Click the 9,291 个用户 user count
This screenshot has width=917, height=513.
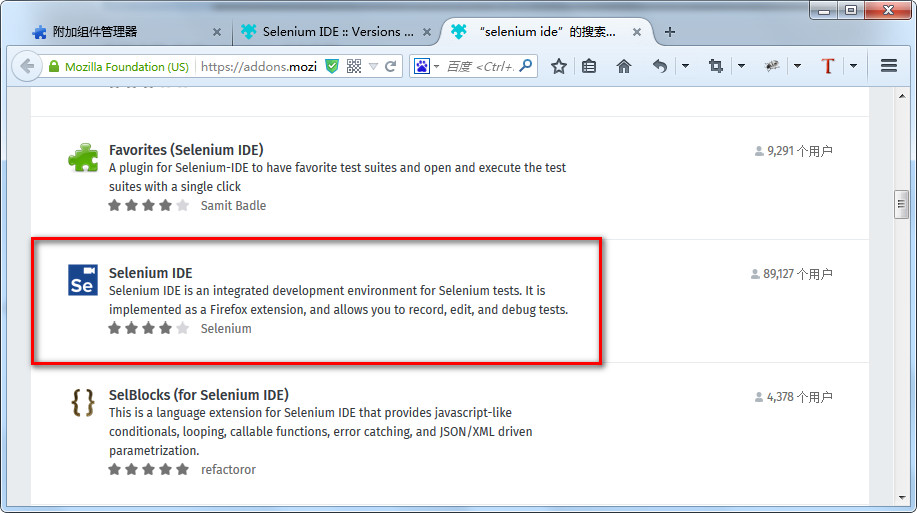(x=794, y=152)
